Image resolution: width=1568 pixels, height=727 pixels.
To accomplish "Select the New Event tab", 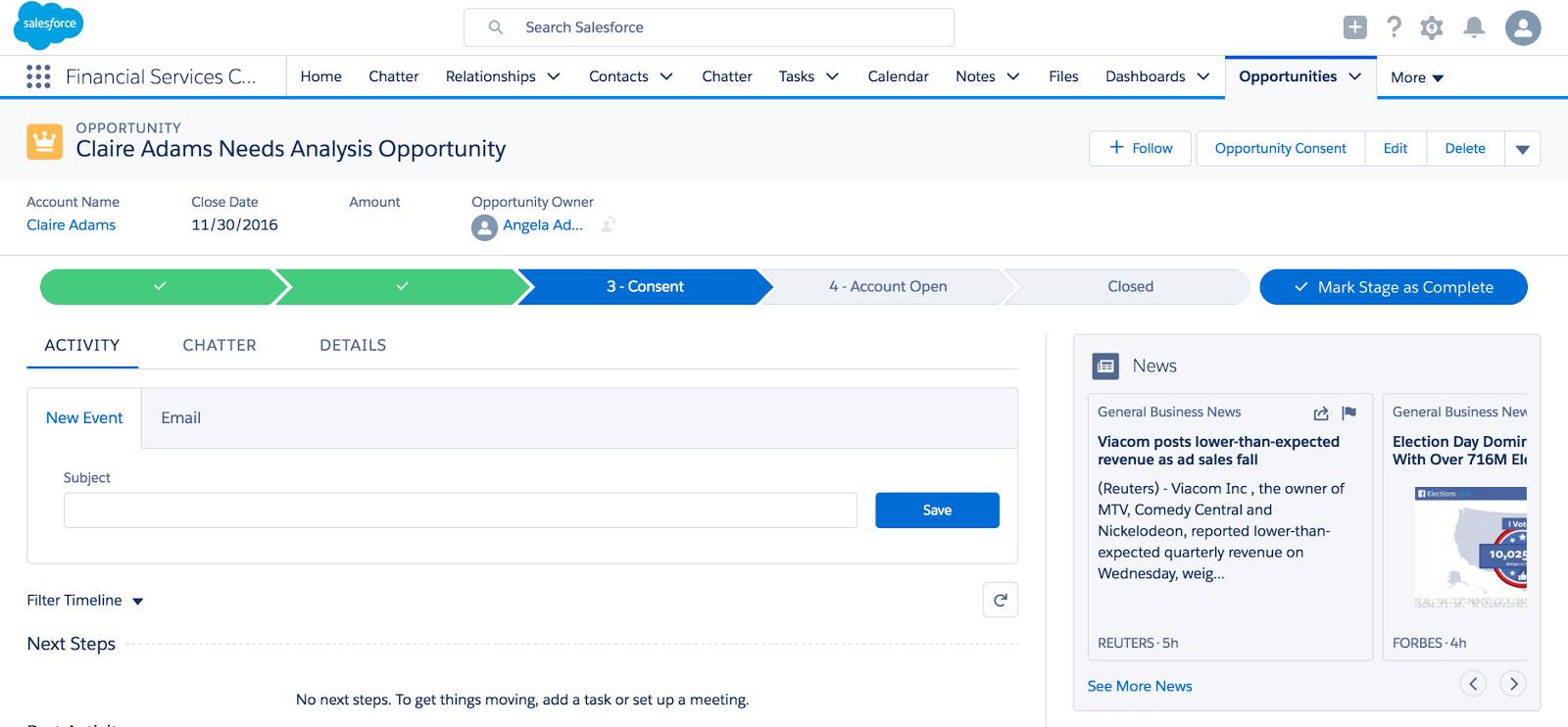I will pos(84,418).
